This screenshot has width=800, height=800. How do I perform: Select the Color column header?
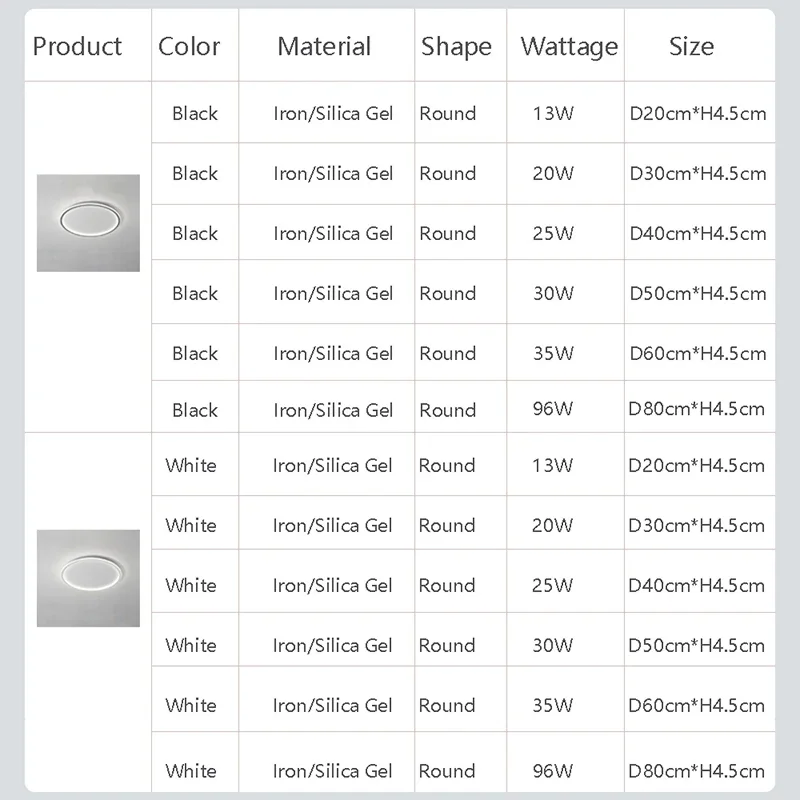189,46
